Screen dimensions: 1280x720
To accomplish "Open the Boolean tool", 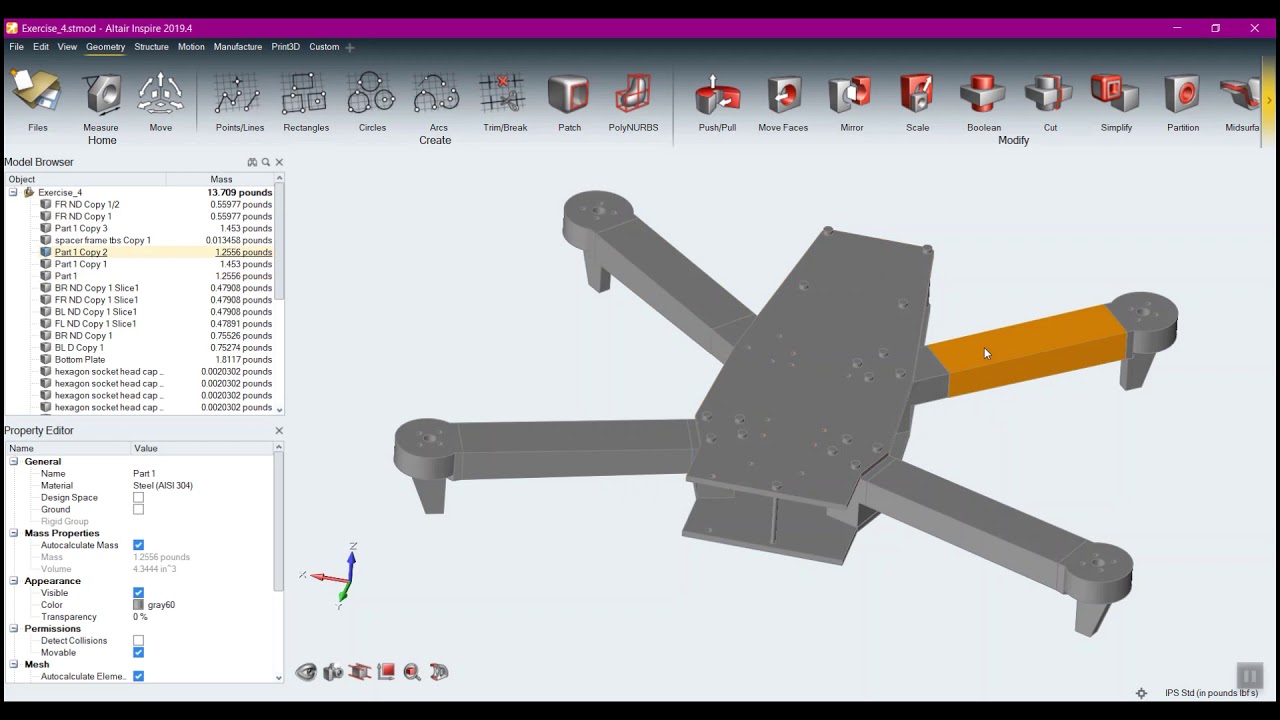I will coord(983,101).
